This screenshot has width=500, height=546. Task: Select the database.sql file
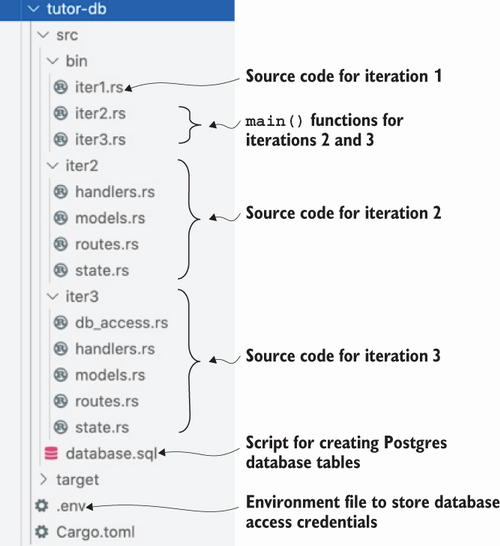(111, 453)
